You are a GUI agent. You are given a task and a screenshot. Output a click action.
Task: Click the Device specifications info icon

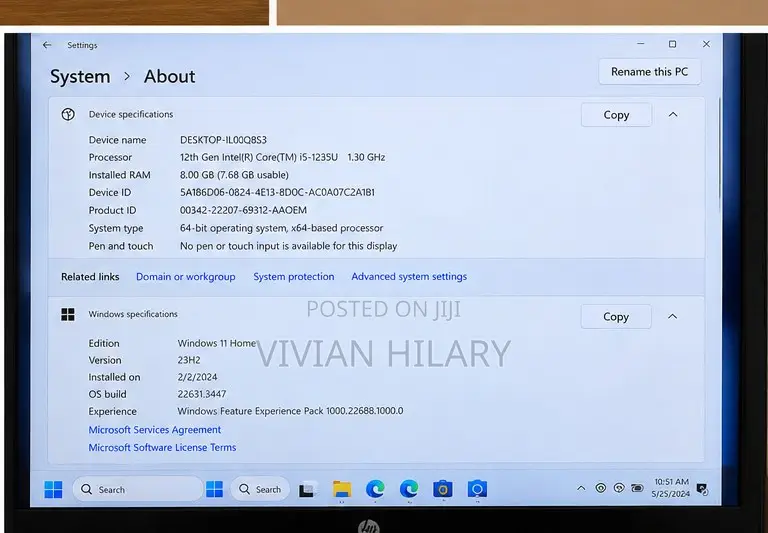[x=68, y=115]
